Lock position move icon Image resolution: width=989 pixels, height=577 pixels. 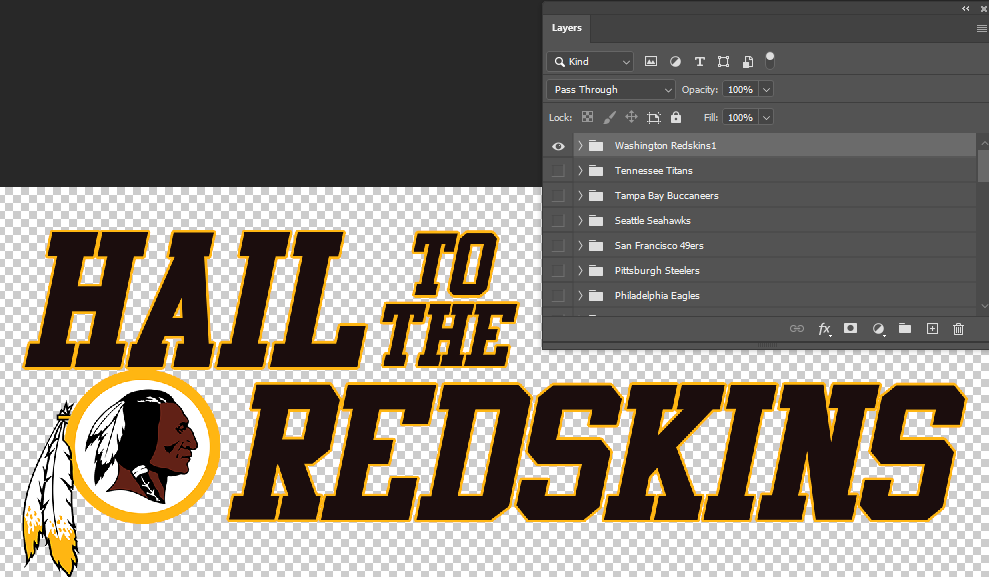pyautogui.click(x=631, y=117)
